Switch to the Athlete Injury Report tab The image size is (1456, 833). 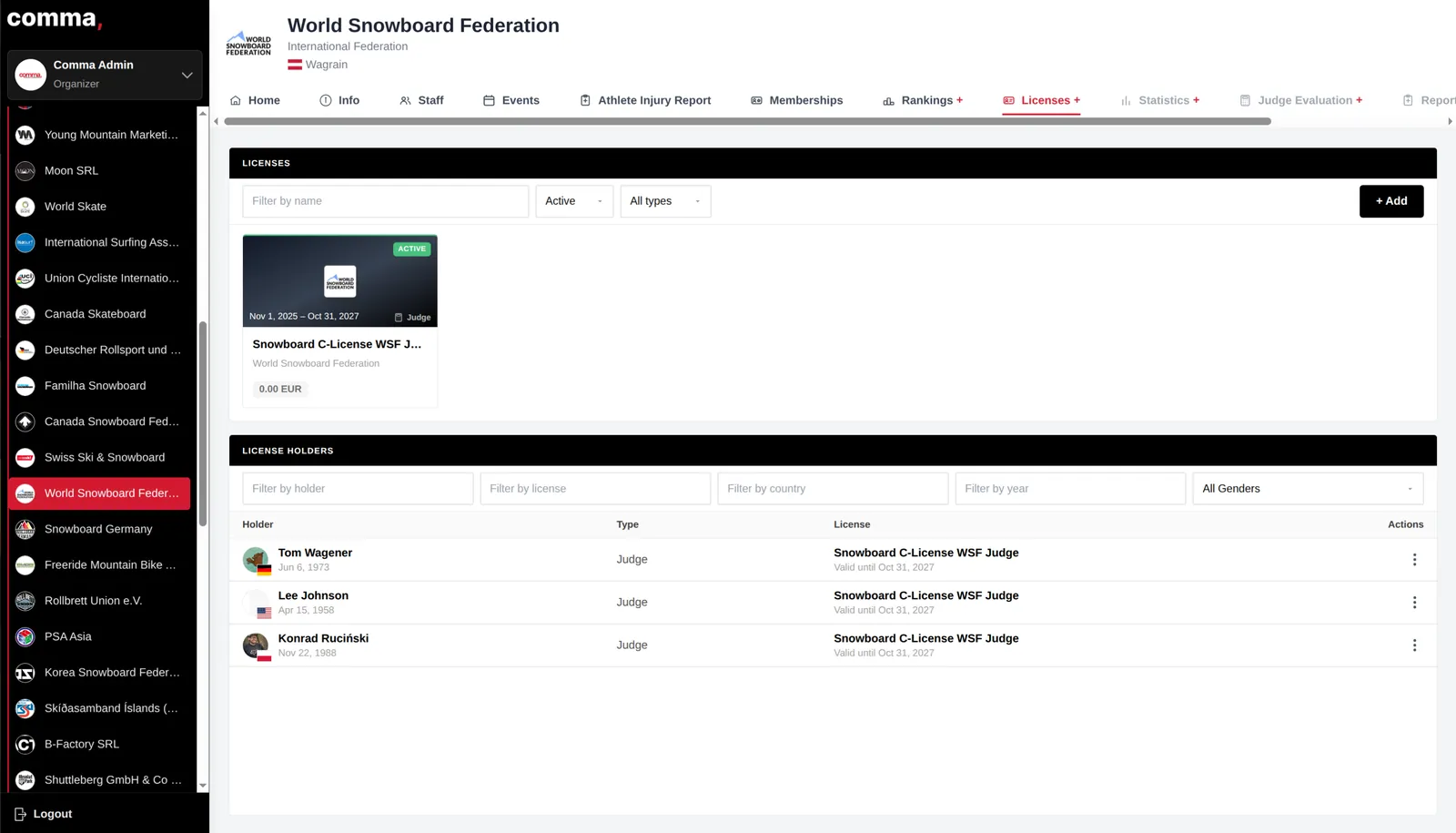(645, 100)
